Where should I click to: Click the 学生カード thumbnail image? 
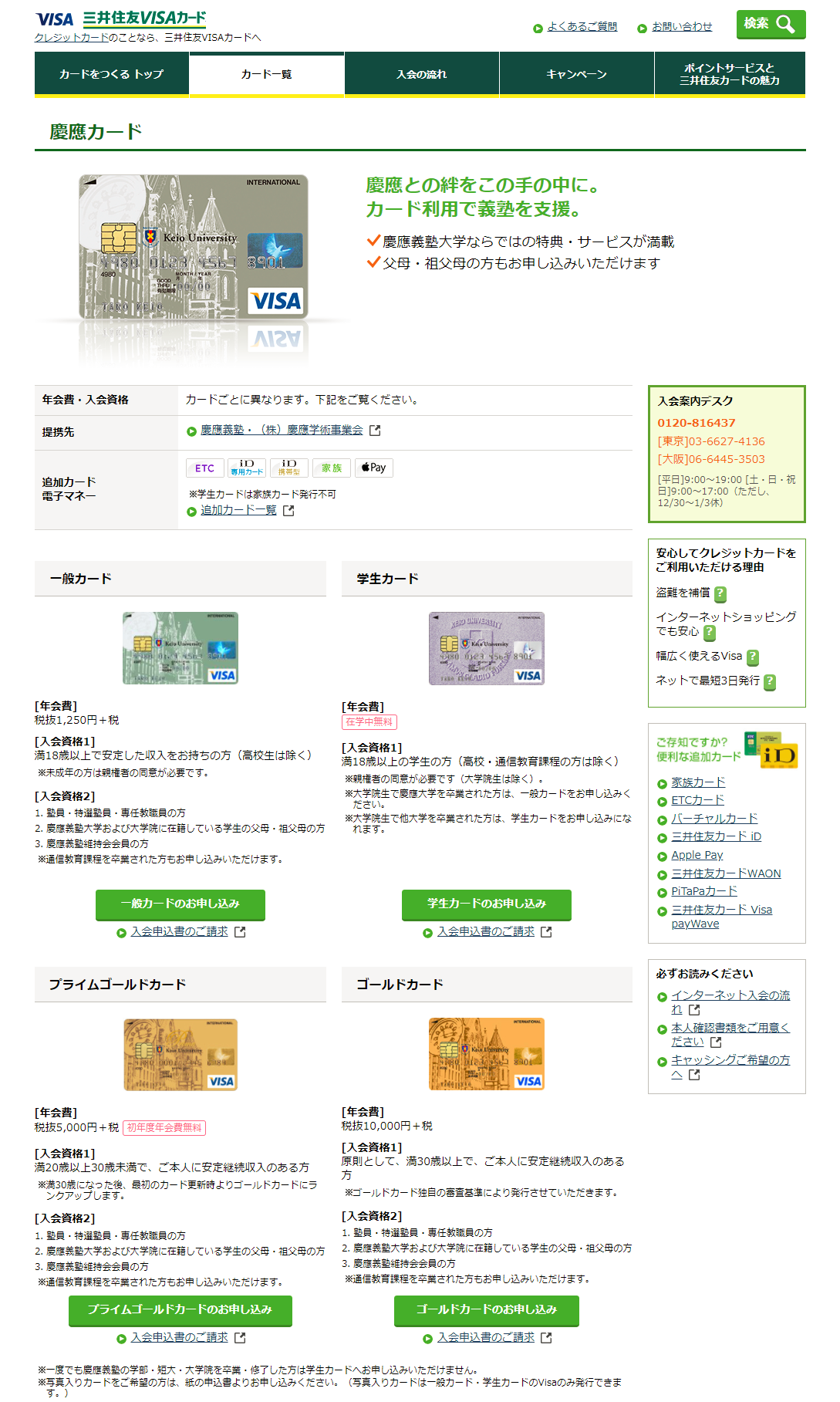(487, 648)
